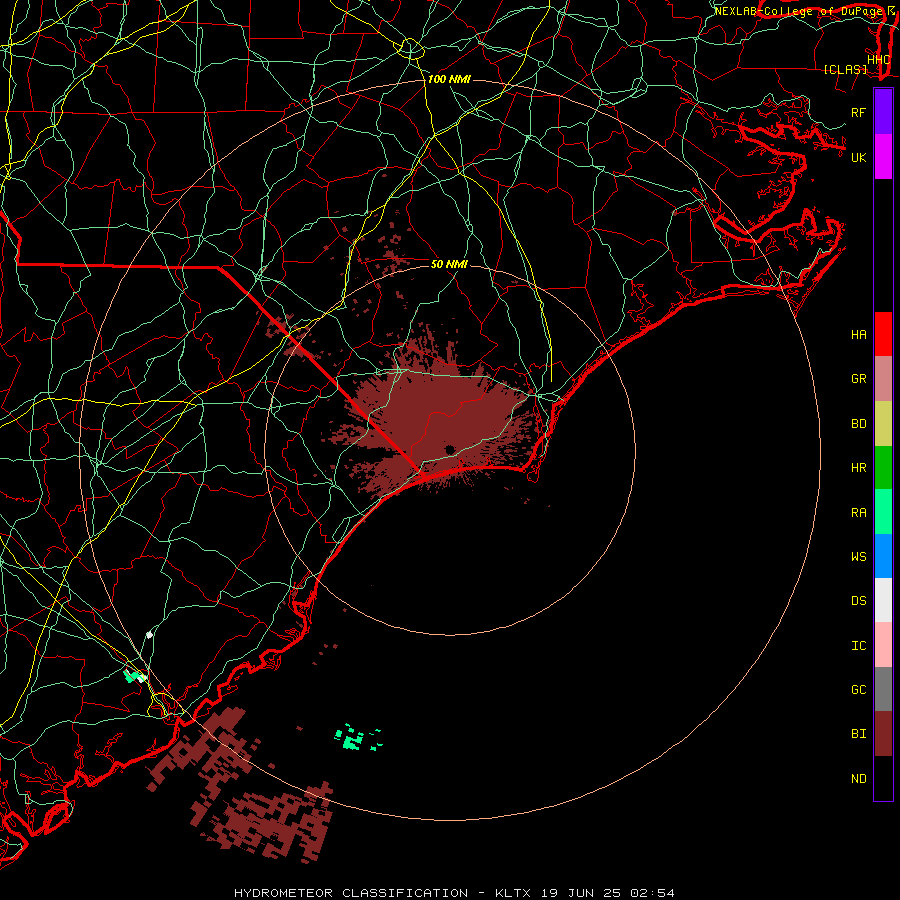The width and height of the screenshot is (900, 900).
Task: Click the WS legend label
Action: click(858, 557)
